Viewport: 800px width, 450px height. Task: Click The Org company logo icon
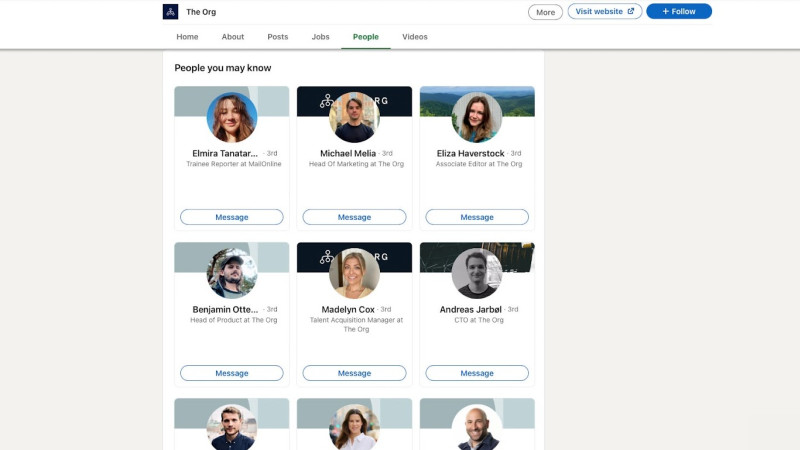[x=170, y=12]
